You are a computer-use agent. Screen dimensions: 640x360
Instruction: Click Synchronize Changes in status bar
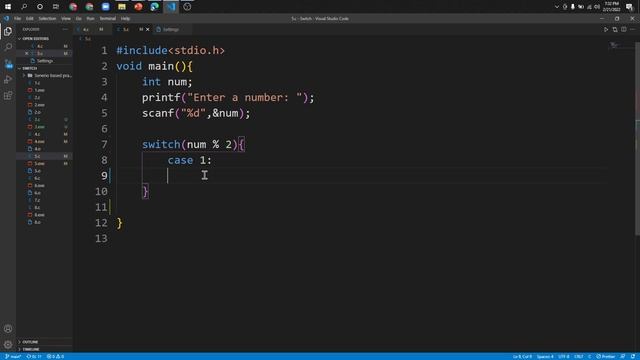34,356
